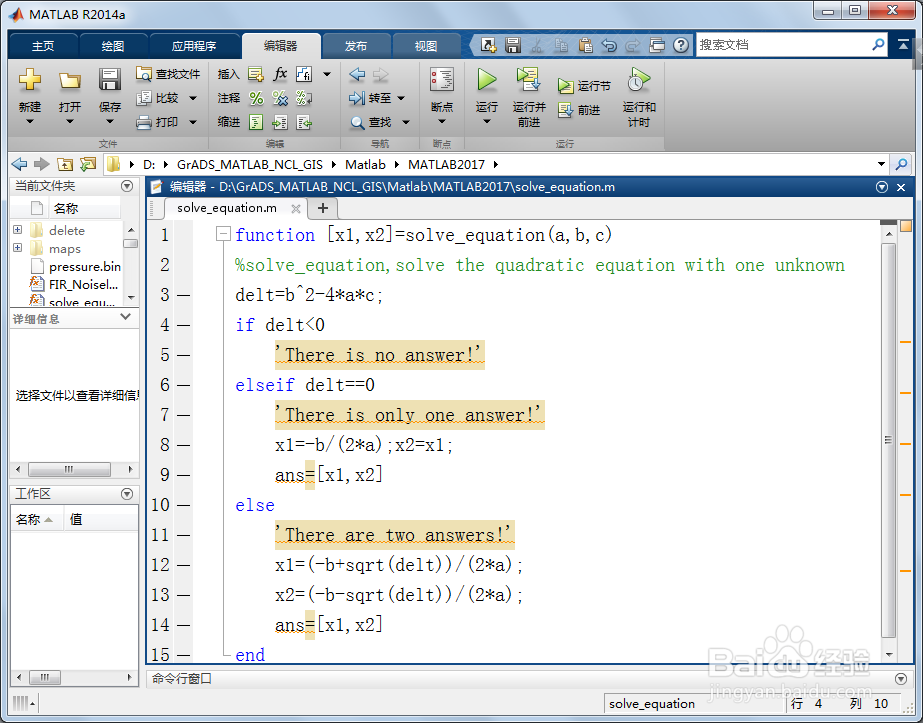The width and height of the screenshot is (923, 723).
Task: Navigate back with the blue left arrow
Action: click(357, 75)
